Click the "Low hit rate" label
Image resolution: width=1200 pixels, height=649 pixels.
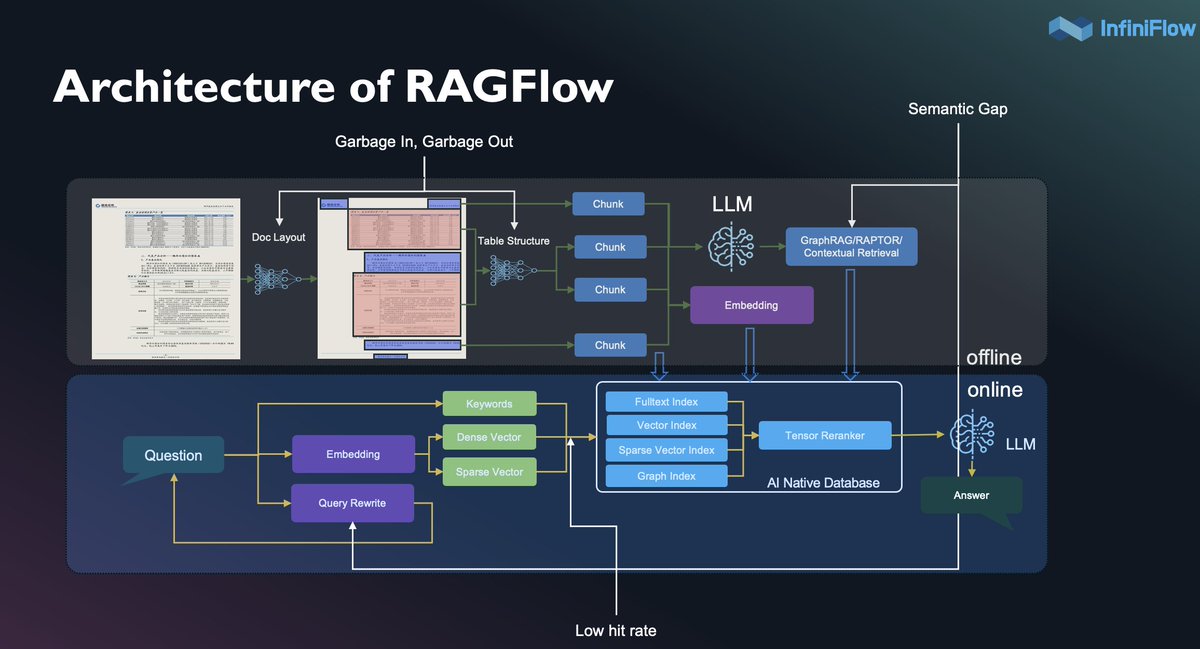coord(616,630)
